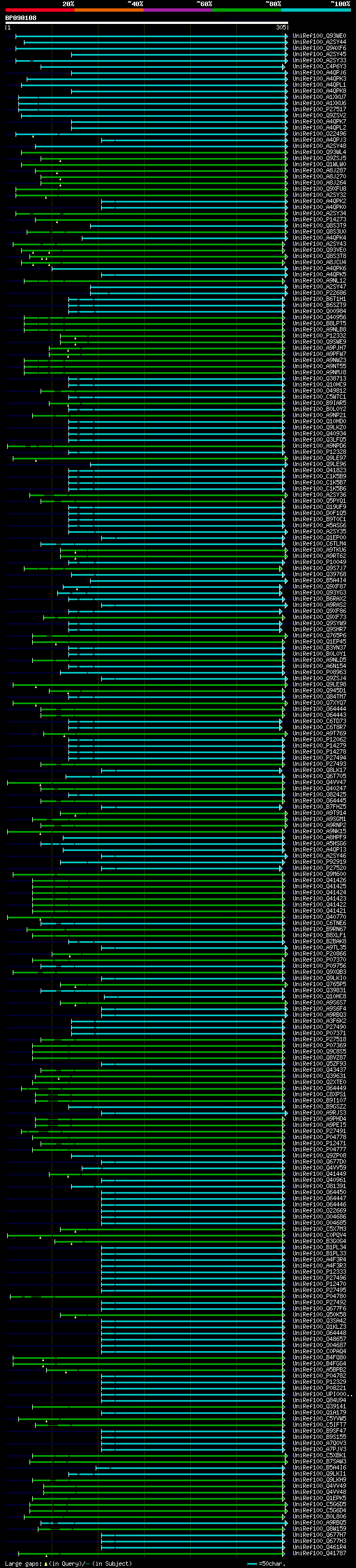The width and height of the screenshot is (356, 1568).
Task: Select the UniRef100_Q41787 label
Action: pos(319,1553)
